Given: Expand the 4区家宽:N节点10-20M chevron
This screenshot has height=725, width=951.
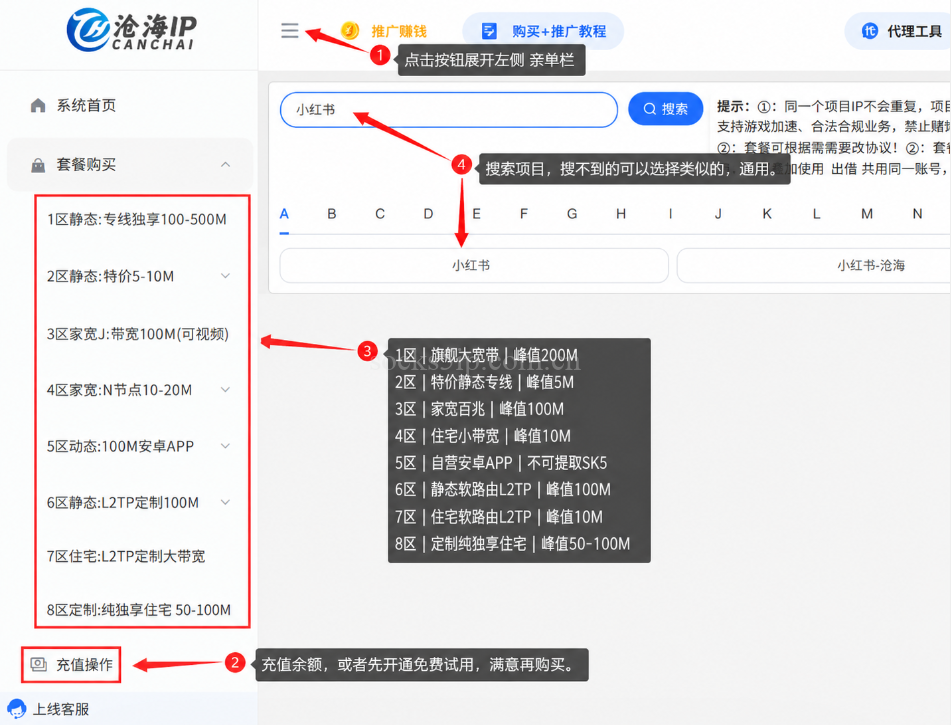Looking at the screenshot, I should (x=226, y=389).
